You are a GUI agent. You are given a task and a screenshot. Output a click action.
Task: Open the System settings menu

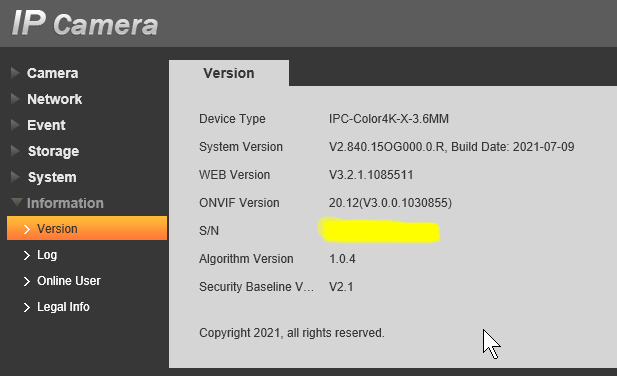[52, 177]
